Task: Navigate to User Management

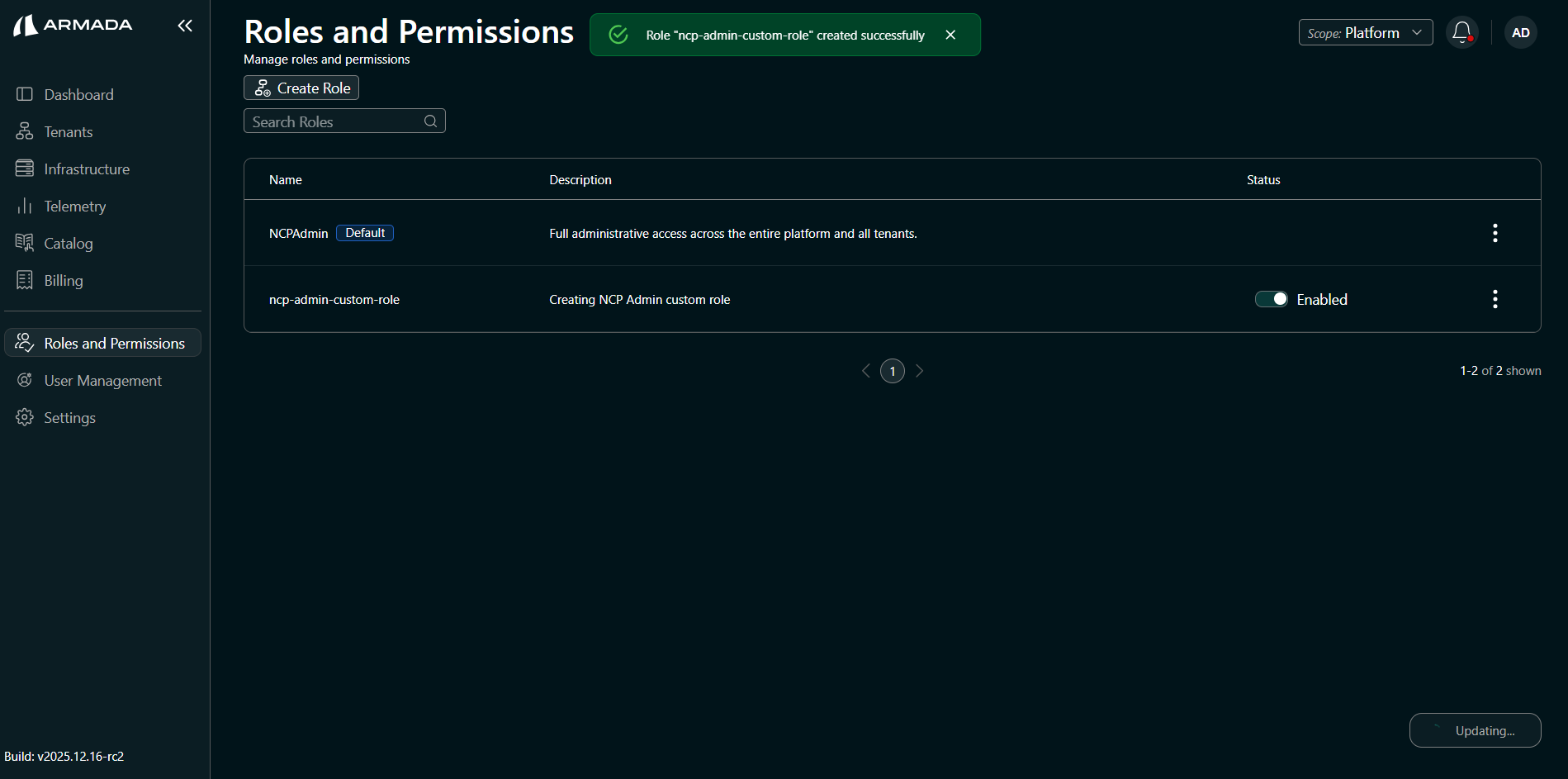Action: (102, 381)
